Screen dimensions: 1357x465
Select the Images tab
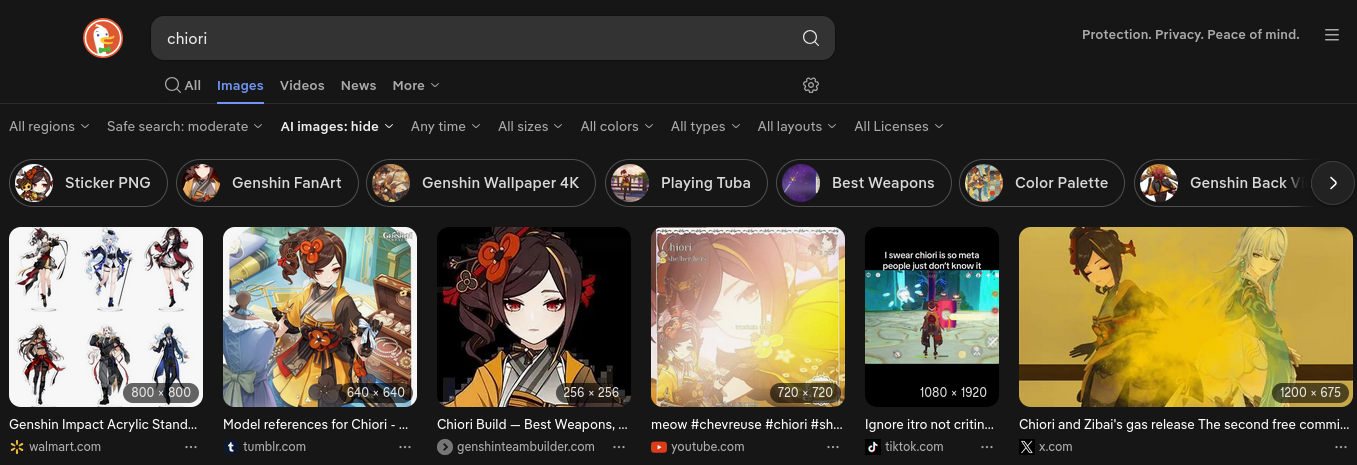coord(240,85)
